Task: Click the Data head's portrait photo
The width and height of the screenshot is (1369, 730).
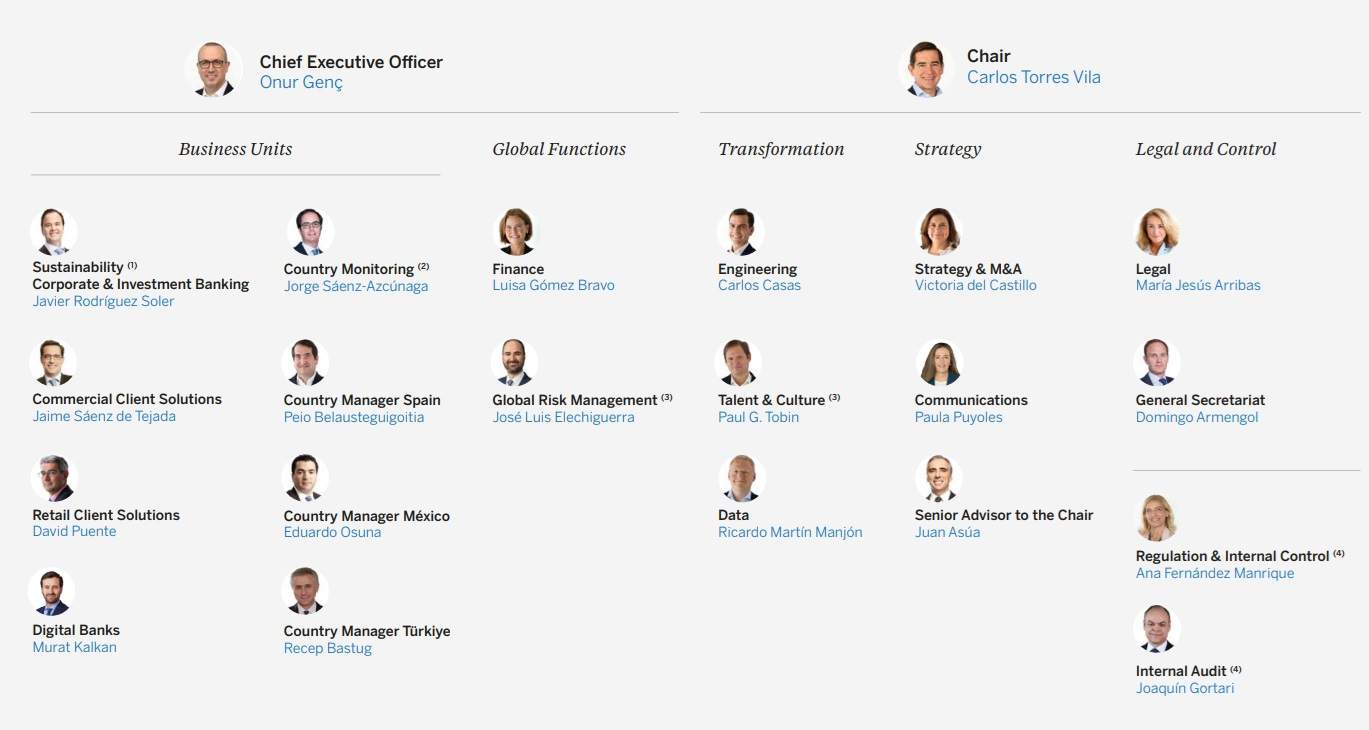Action: [741, 479]
